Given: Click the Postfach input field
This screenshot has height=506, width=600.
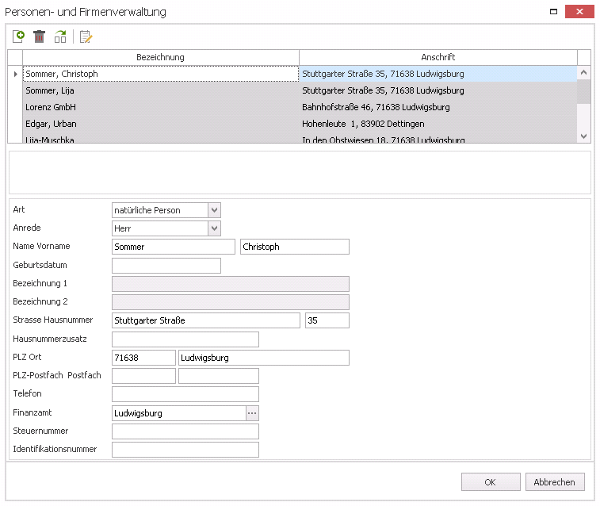Looking at the screenshot, I should 218,376.
